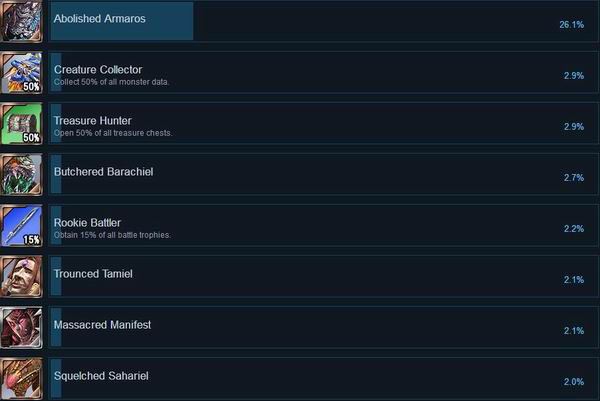Screen dimensions: 600x401
Task: Click 'Obtain 15% of all battle trophies' description
Action: [x=112, y=235]
